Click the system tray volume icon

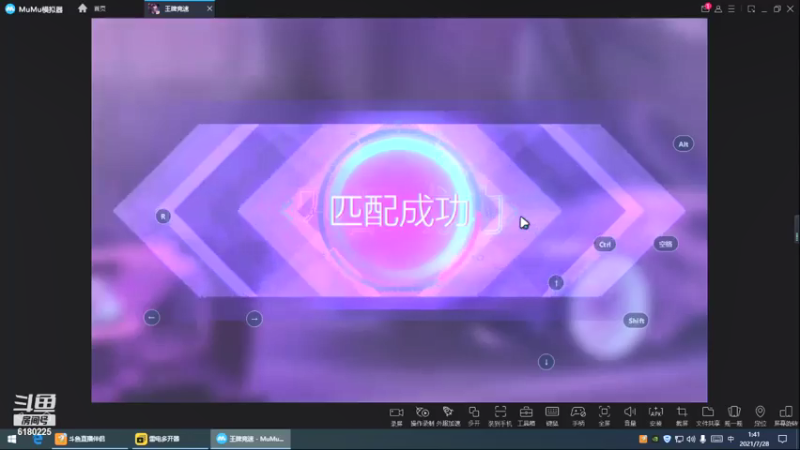pyautogui.click(x=691, y=439)
